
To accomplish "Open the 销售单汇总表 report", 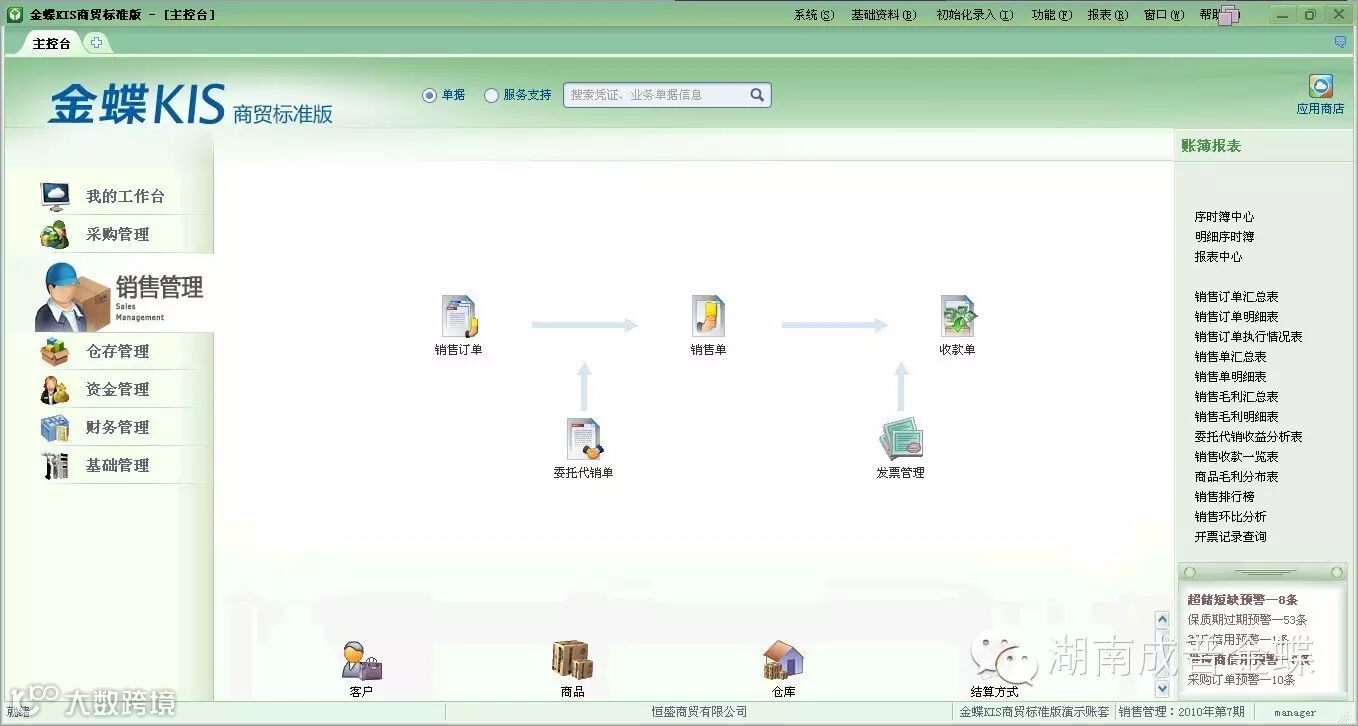I will pyautogui.click(x=1230, y=357).
